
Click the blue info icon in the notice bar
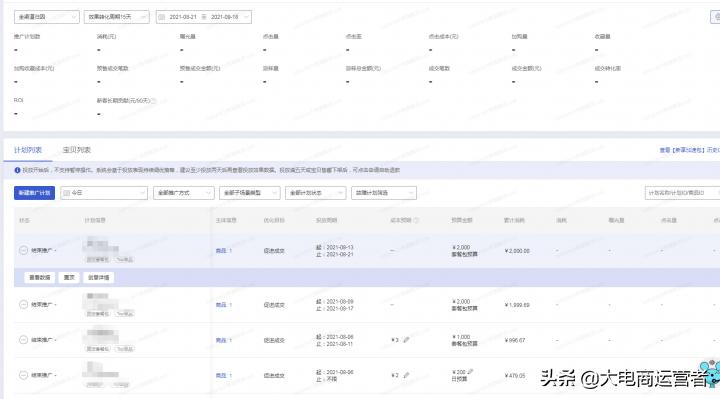pyautogui.click(x=17, y=170)
